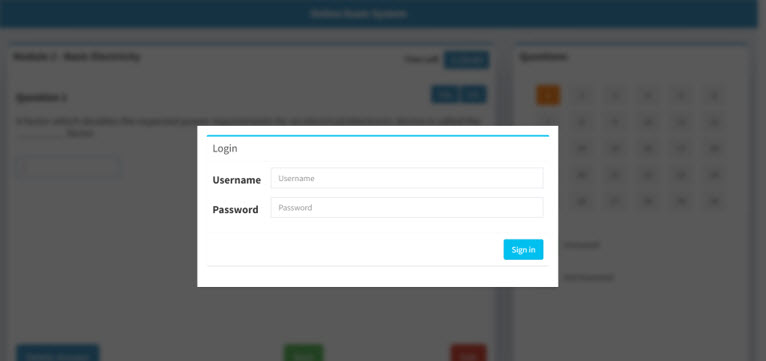The height and width of the screenshot is (361, 766).
Task: Click the Username input field
Action: coord(407,178)
